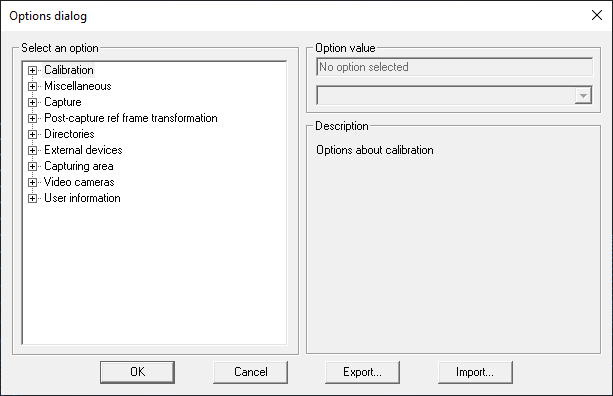This screenshot has width=613, height=396.
Task: Select the Video cameras option label
Action: (79, 183)
